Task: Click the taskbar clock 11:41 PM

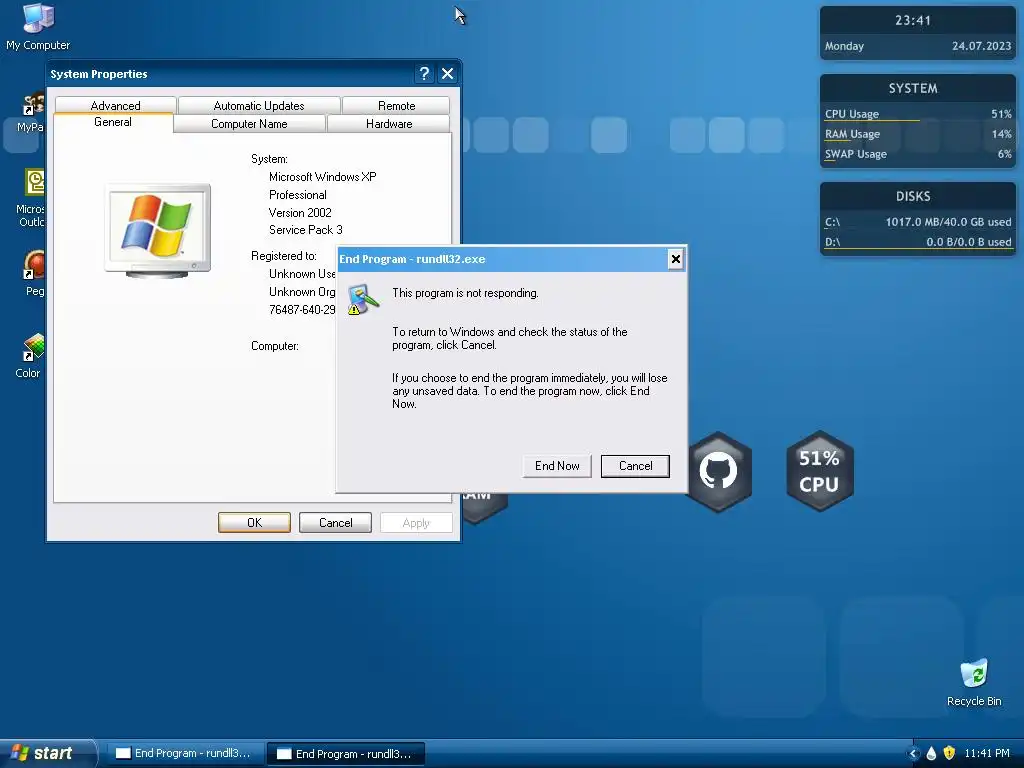Action: [x=987, y=753]
